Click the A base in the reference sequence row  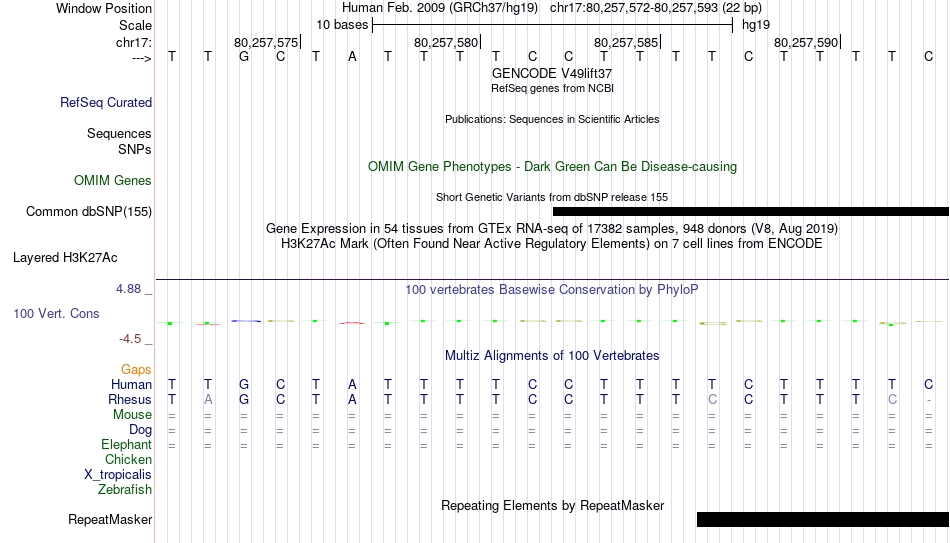click(352, 56)
